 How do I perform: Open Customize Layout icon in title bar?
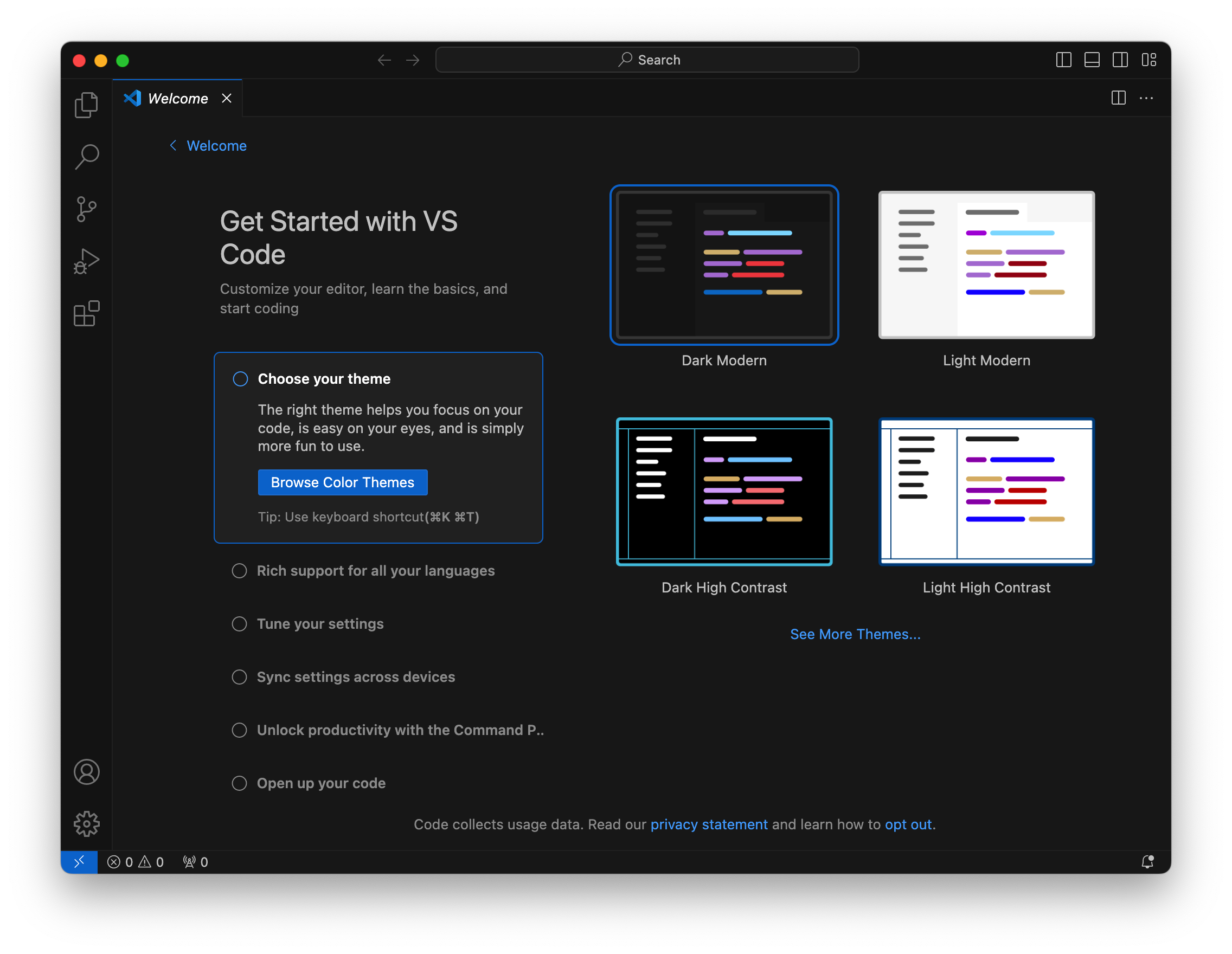[1149, 60]
